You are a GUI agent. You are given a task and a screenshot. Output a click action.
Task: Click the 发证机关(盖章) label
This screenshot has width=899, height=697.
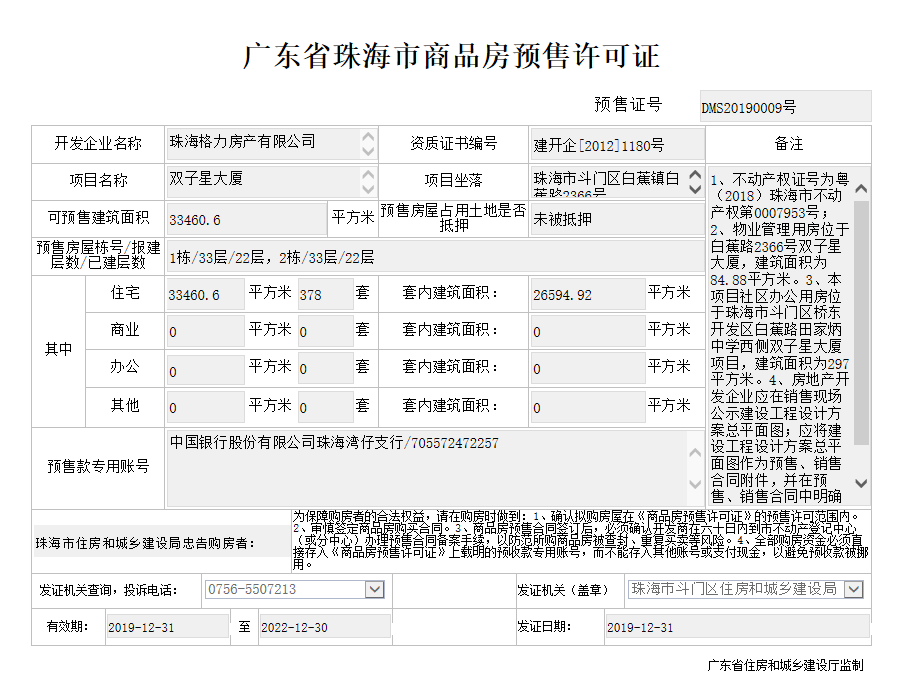[562, 590]
